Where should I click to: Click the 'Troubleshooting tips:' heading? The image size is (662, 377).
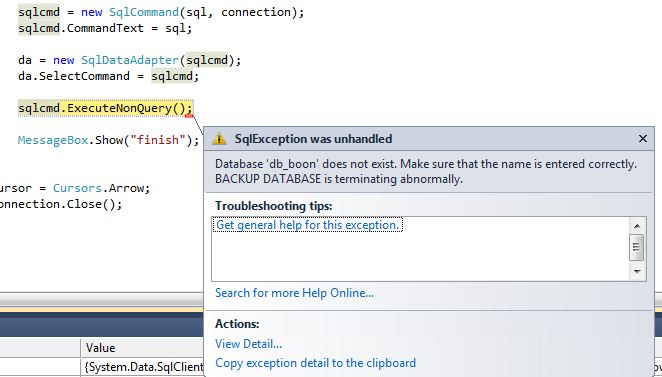tap(274, 206)
